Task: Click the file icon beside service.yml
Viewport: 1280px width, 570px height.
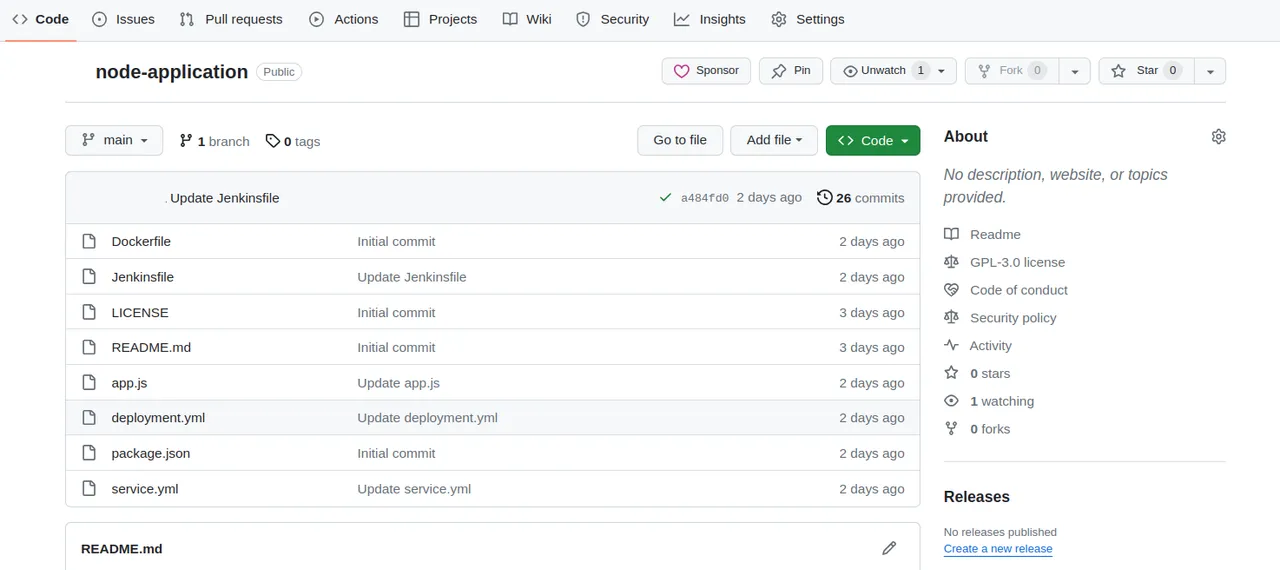Action: 90,489
